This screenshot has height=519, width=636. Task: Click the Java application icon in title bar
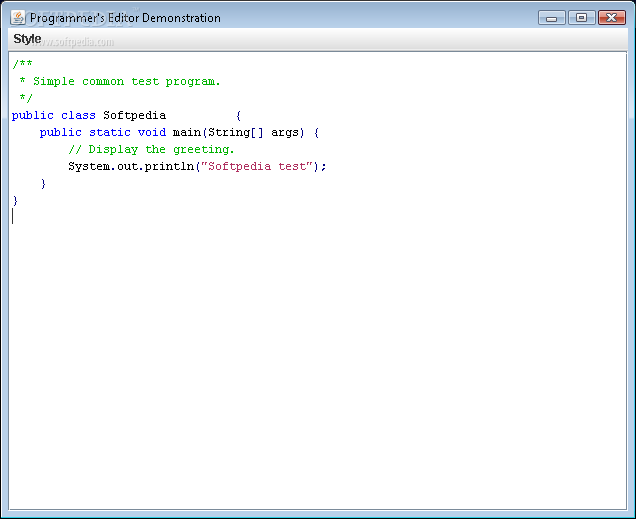(x=17, y=17)
